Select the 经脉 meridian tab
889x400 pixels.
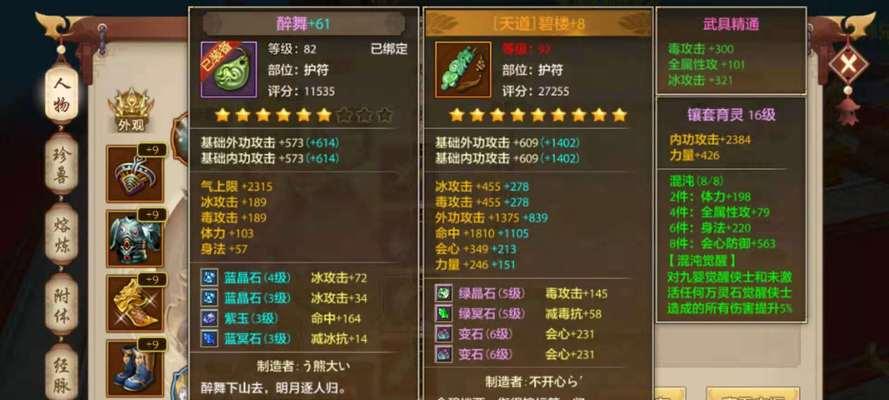(62, 371)
